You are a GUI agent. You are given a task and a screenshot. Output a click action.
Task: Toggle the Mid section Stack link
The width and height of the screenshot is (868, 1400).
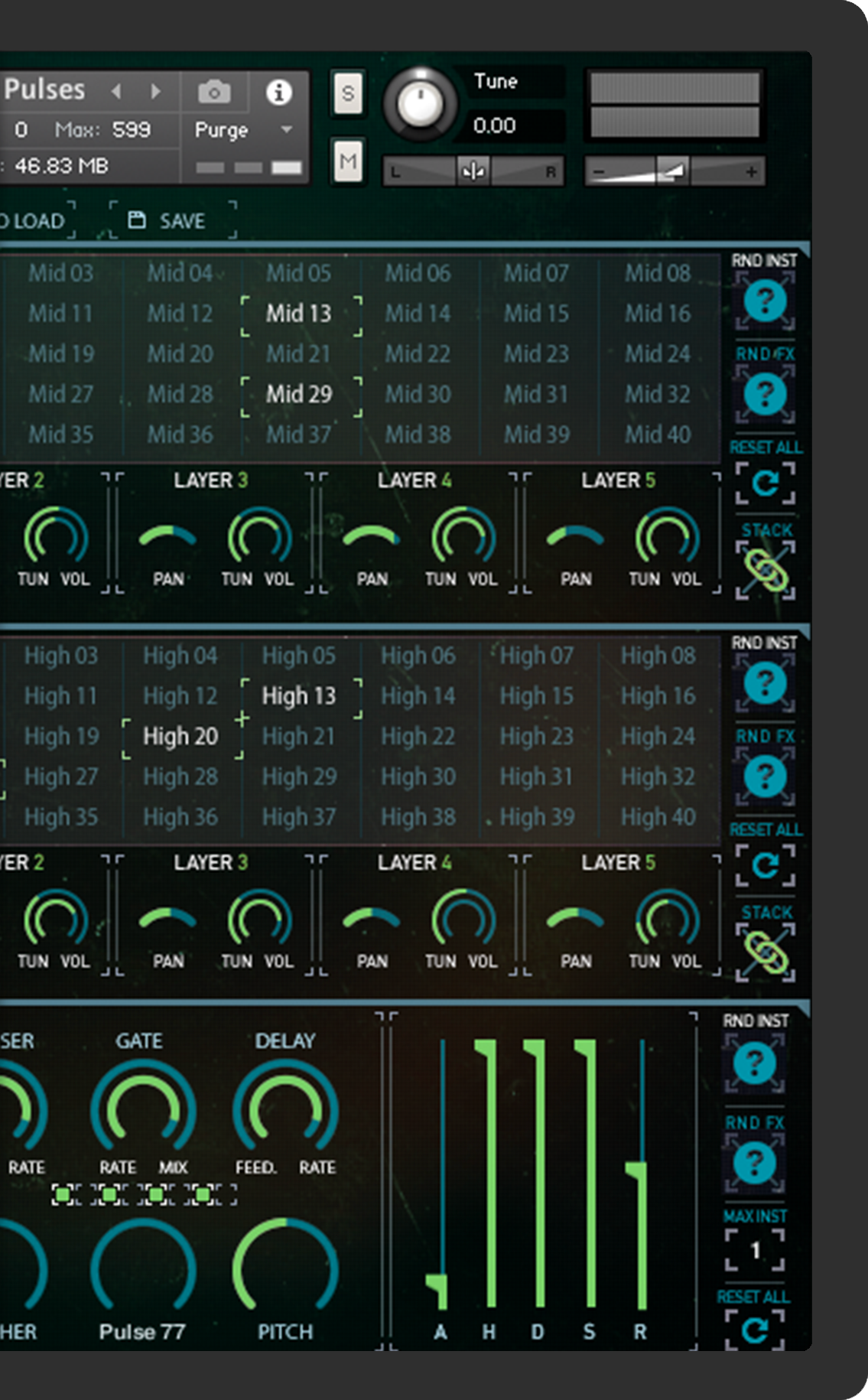[766, 571]
